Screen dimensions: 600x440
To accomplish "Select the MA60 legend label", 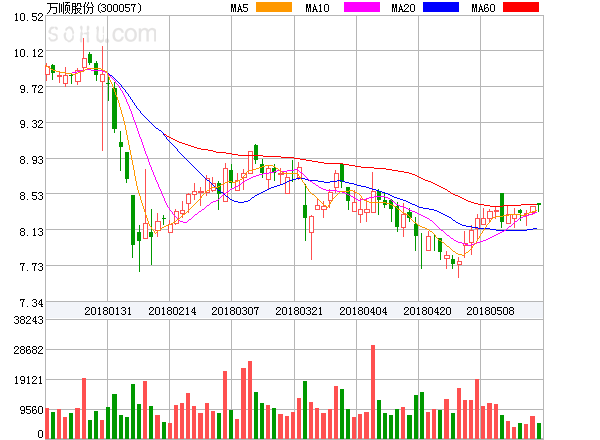I will tap(483, 8).
